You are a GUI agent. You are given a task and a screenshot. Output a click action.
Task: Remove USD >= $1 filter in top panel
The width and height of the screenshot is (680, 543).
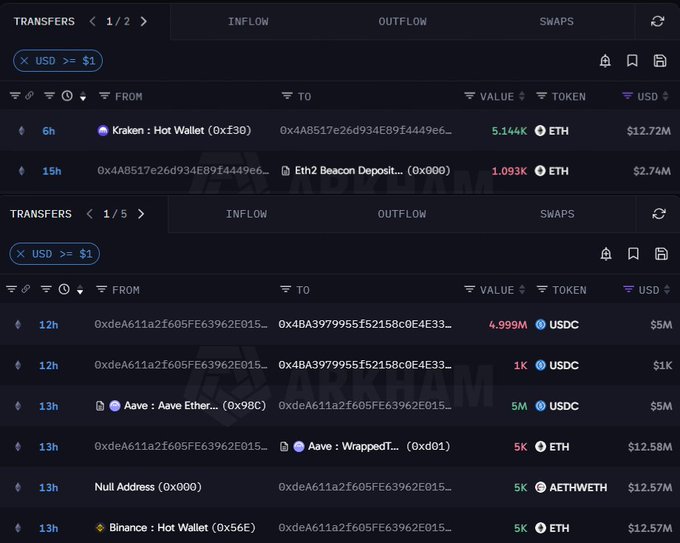point(24,61)
